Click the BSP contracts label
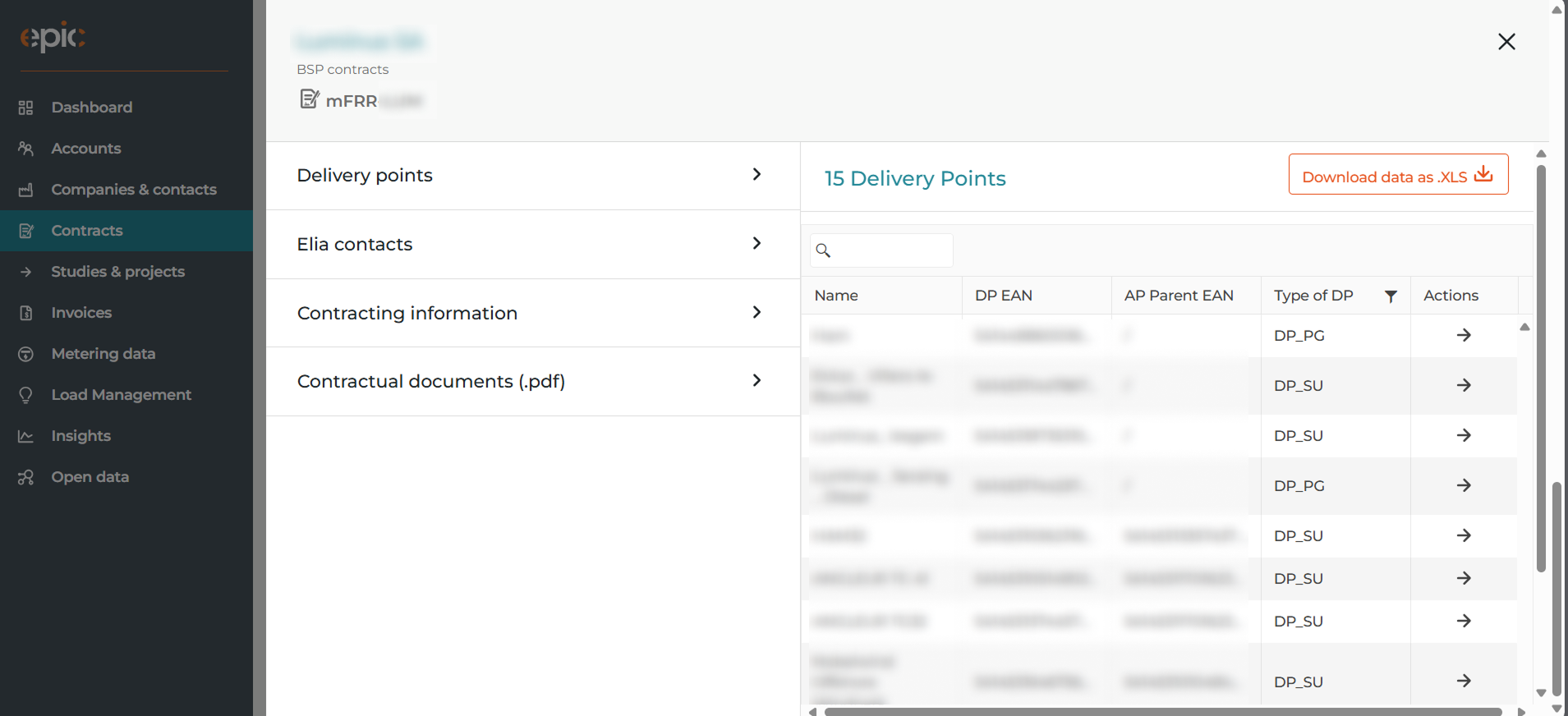 click(x=343, y=70)
